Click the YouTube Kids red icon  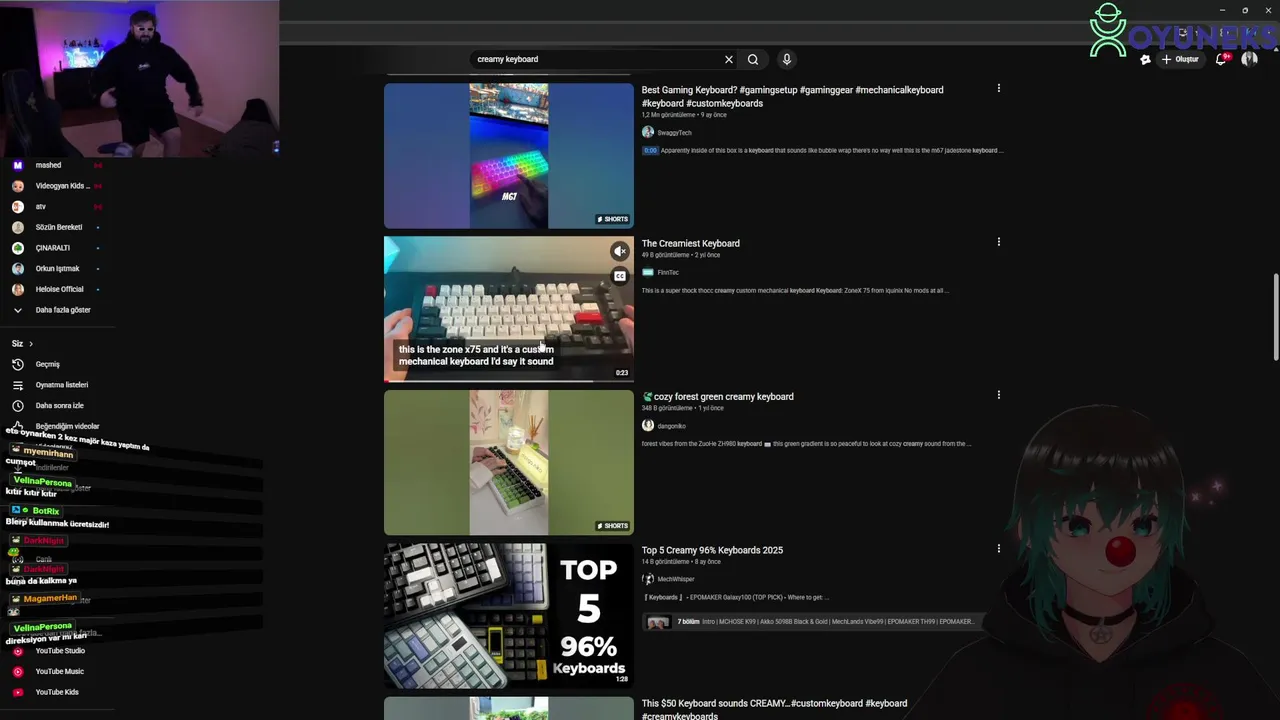coord(17,692)
